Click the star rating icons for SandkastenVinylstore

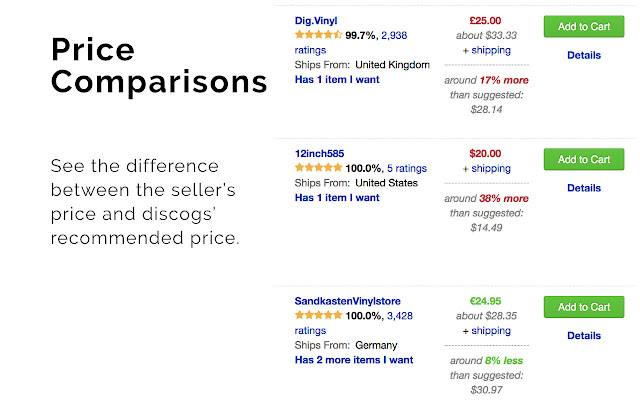318,315
